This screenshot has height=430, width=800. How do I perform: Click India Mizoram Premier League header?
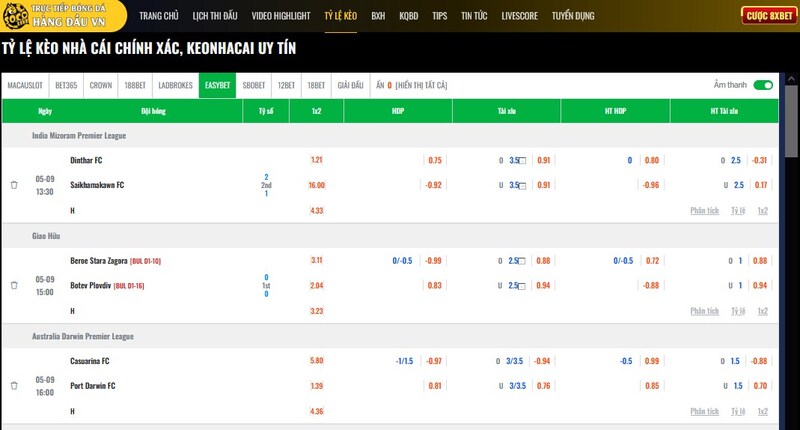[79, 136]
